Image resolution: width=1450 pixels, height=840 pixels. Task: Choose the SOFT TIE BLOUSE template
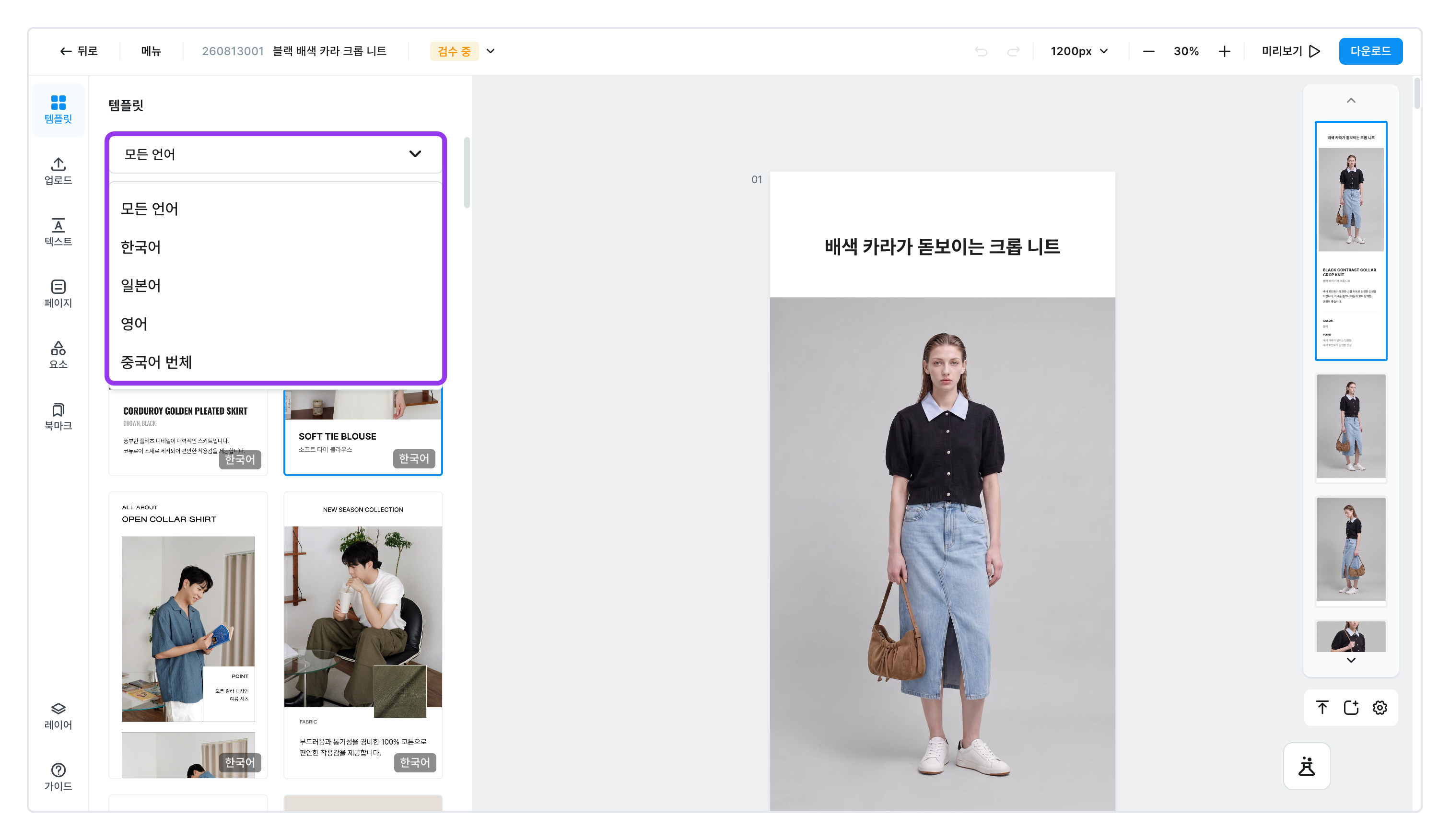tap(363, 432)
